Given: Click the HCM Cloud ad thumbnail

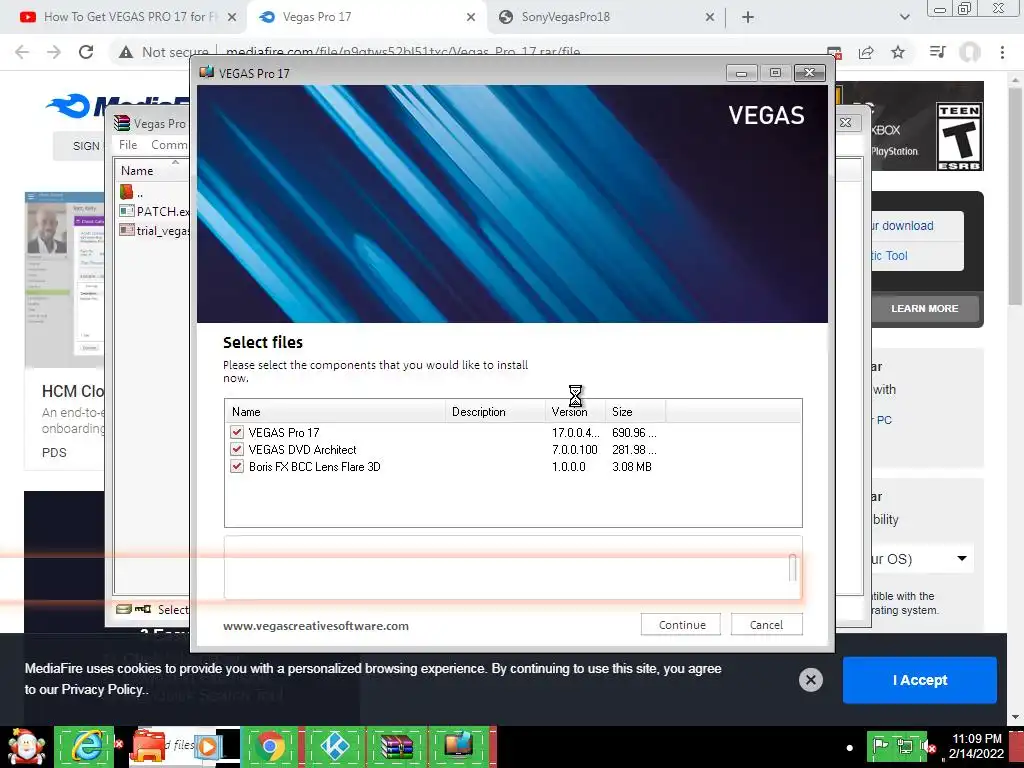Looking at the screenshot, I should coord(64,280).
